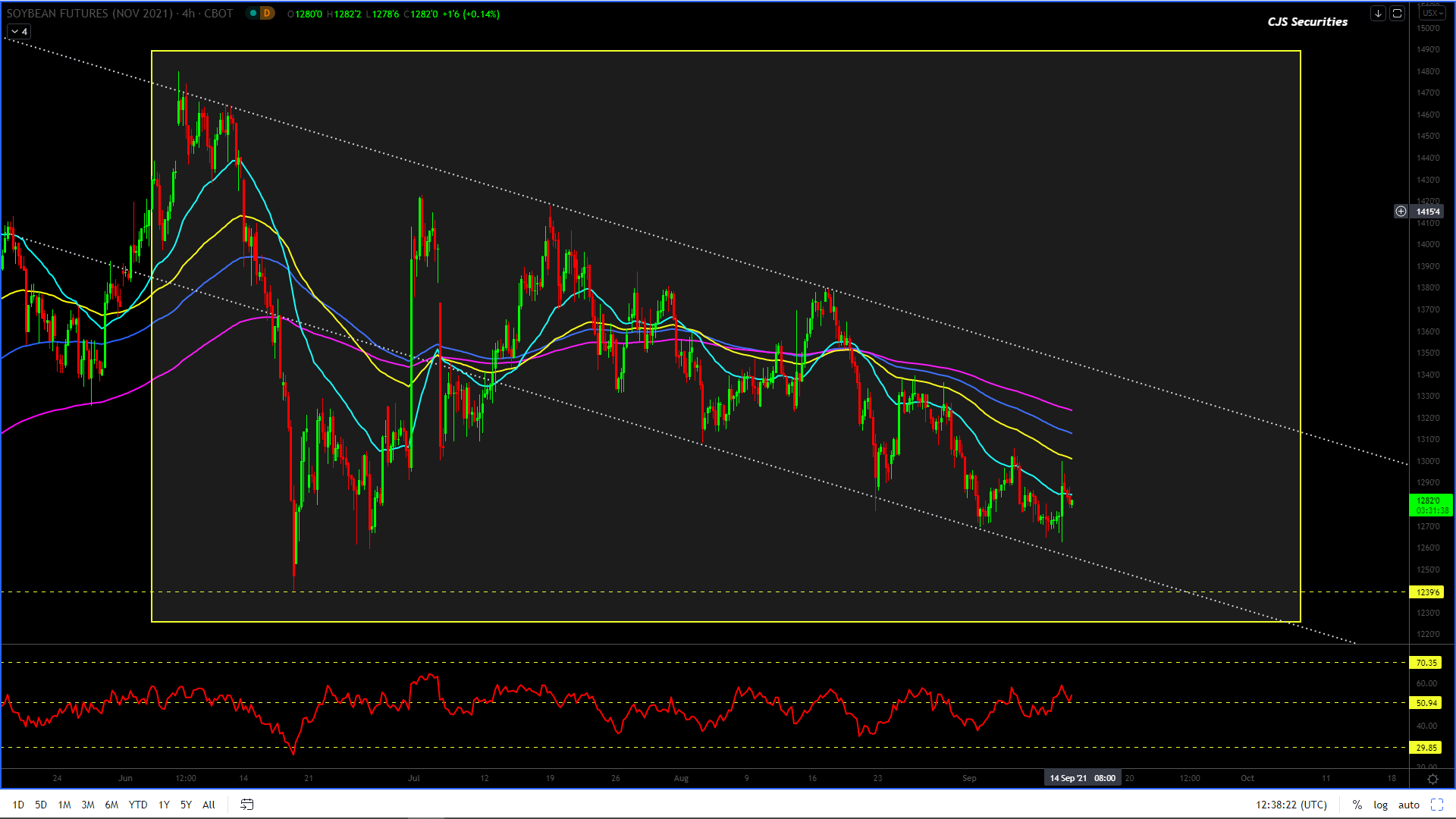Open the USX currency dropdown

[x=1432, y=14]
